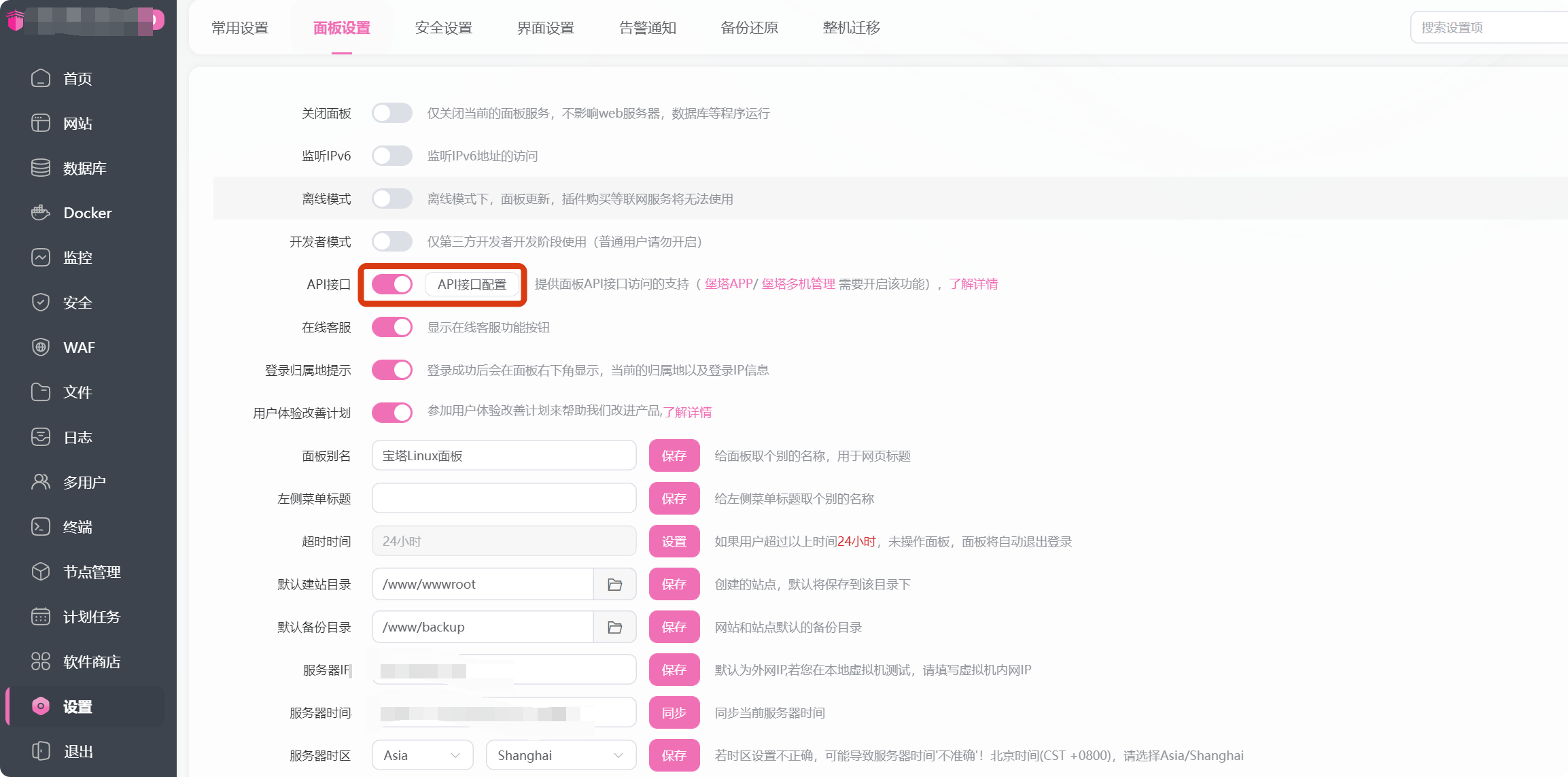Click the 同步 server time button
Image resolution: width=1568 pixels, height=777 pixels.
coord(674,712)
